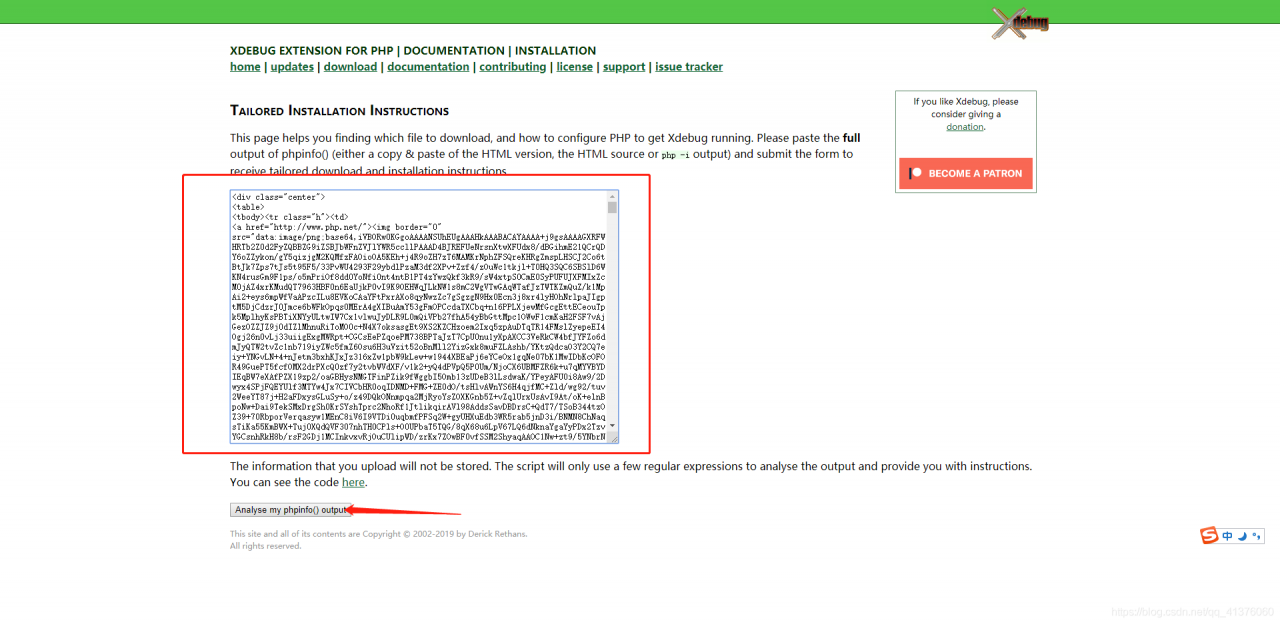Toggle Chinese/English mode in Sogou bar

1227,536
